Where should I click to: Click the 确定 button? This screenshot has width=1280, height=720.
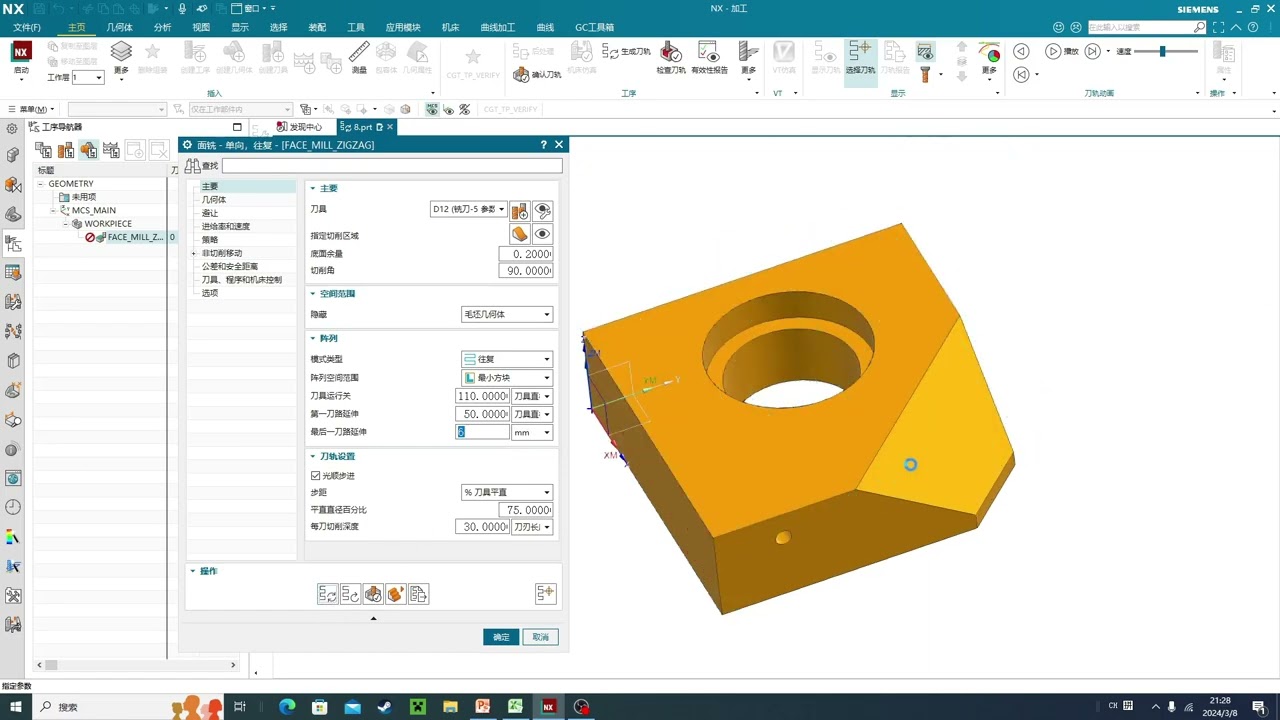(x=501, y=637)
